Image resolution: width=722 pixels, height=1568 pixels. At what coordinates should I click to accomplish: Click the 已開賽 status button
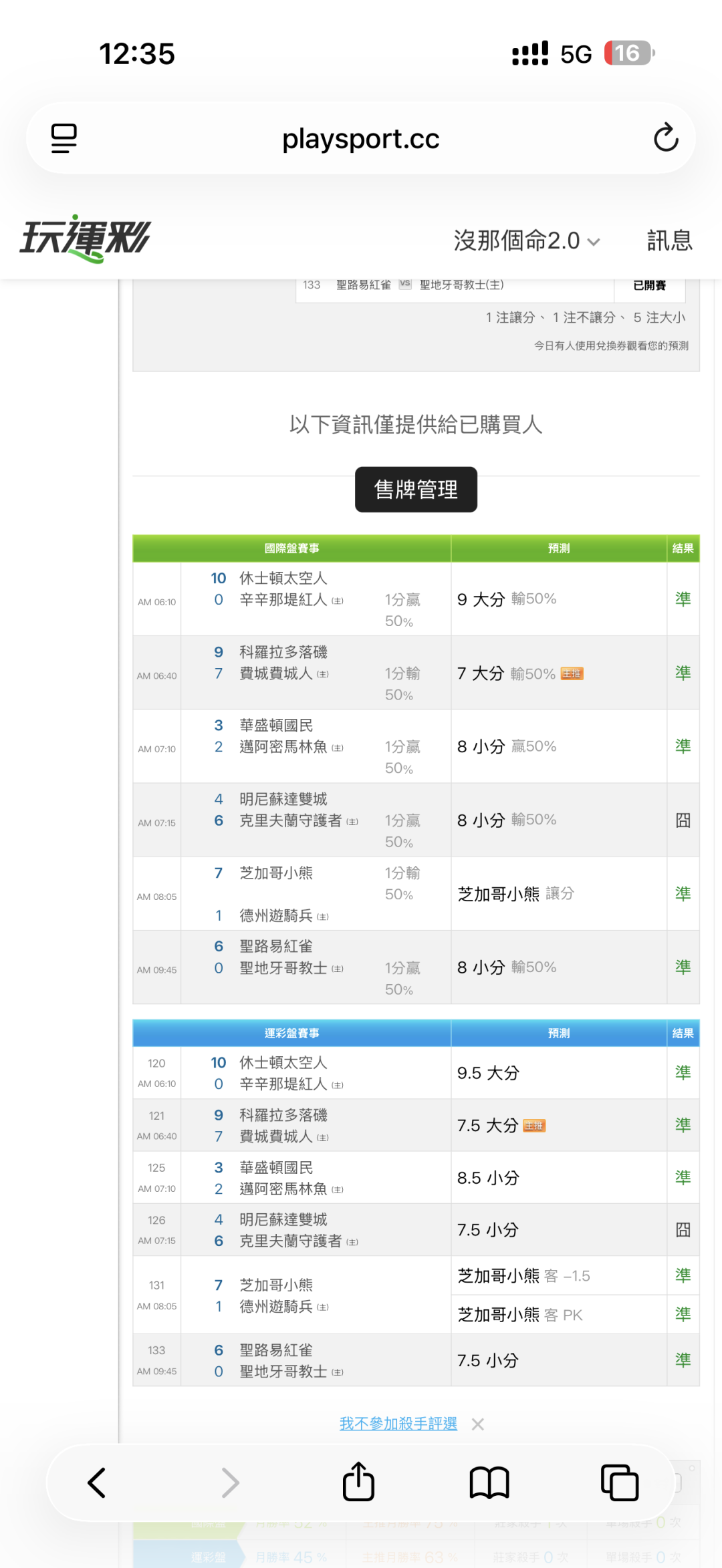click(x=650, y=285)
